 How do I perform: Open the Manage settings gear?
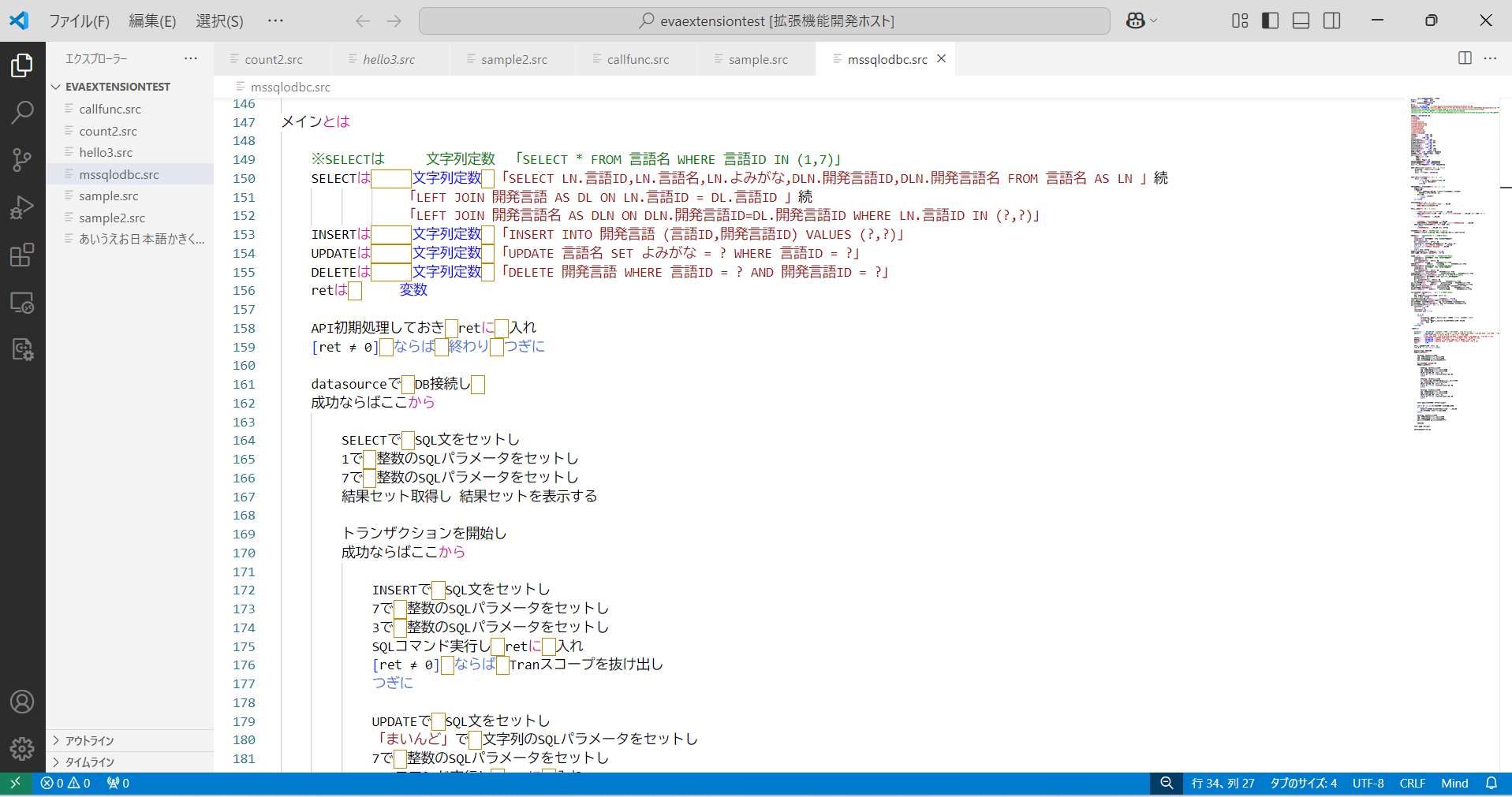(x=22, y=749)
